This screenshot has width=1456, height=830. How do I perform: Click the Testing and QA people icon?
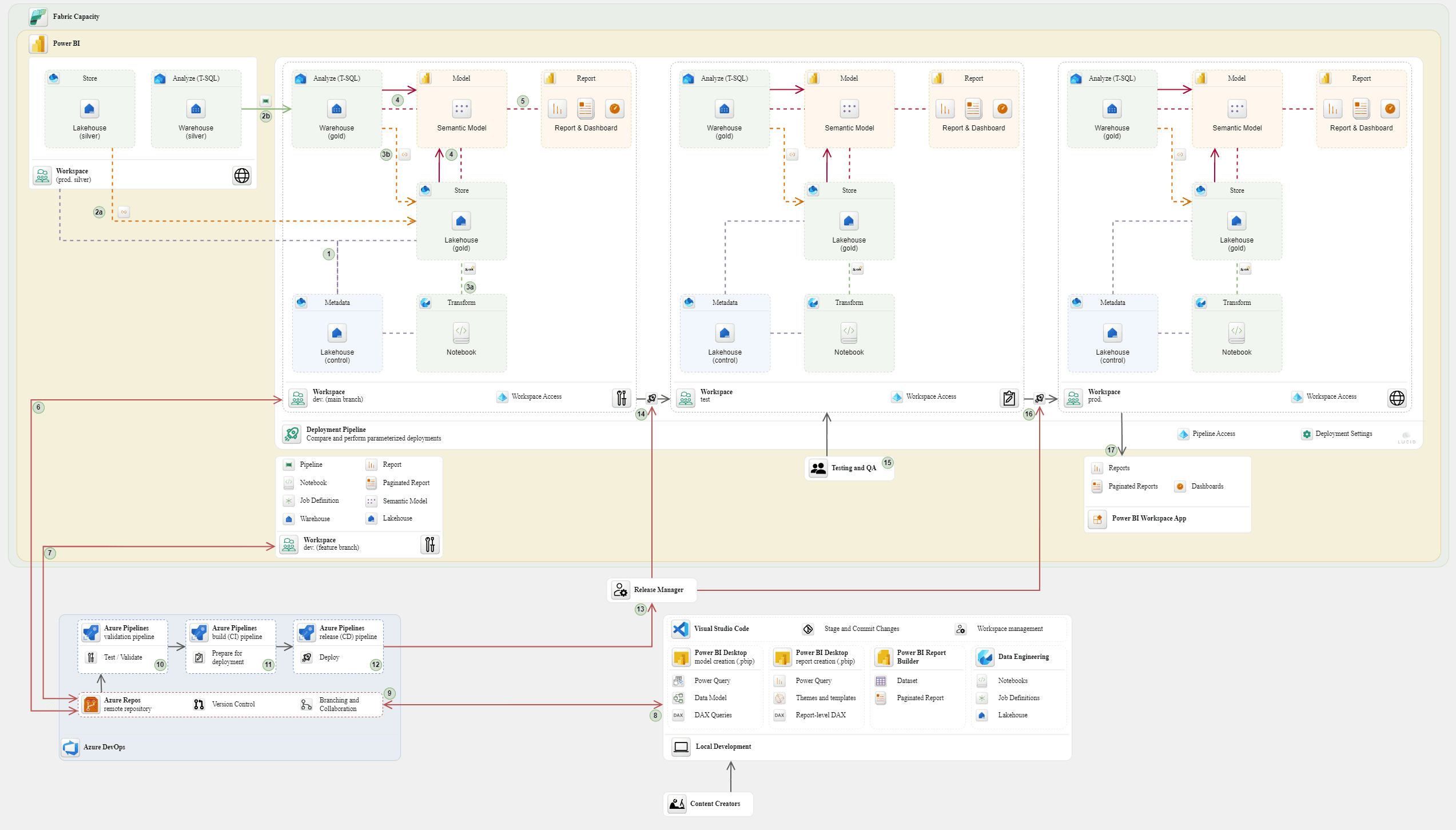(x=817, y=467)
